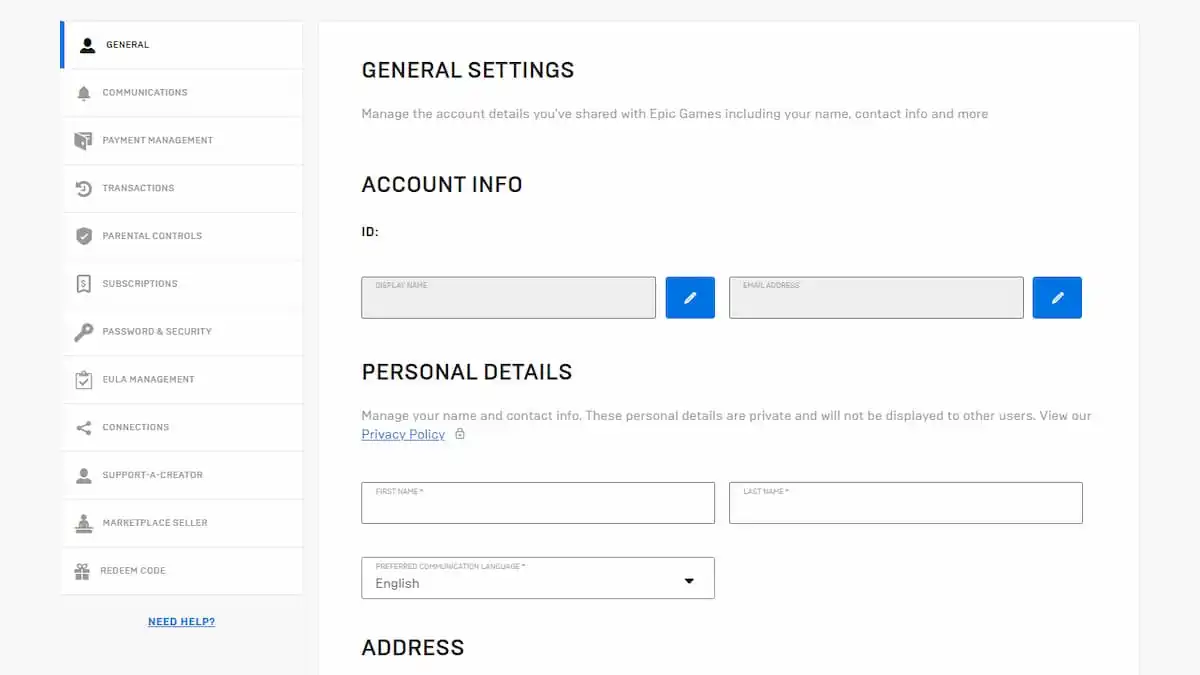Viewport: 1200px width, 675px height.
Task: Click the bell icon for Communications
Action: tap(84, 93)
